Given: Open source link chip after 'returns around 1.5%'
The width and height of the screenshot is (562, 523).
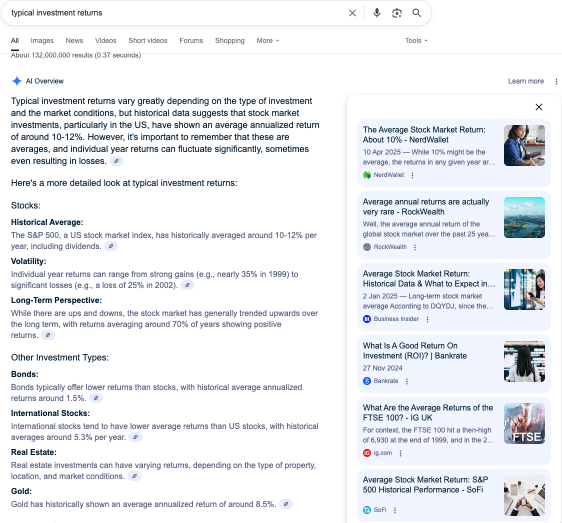Looking at the screenshot, I should click(x=96, y=398).
